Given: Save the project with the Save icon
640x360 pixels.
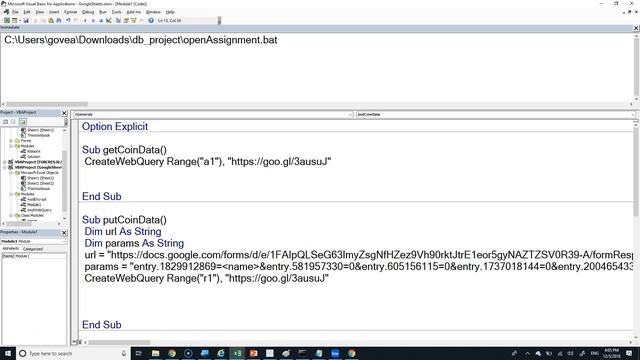Looking at the screenshot, I should 26,20.
